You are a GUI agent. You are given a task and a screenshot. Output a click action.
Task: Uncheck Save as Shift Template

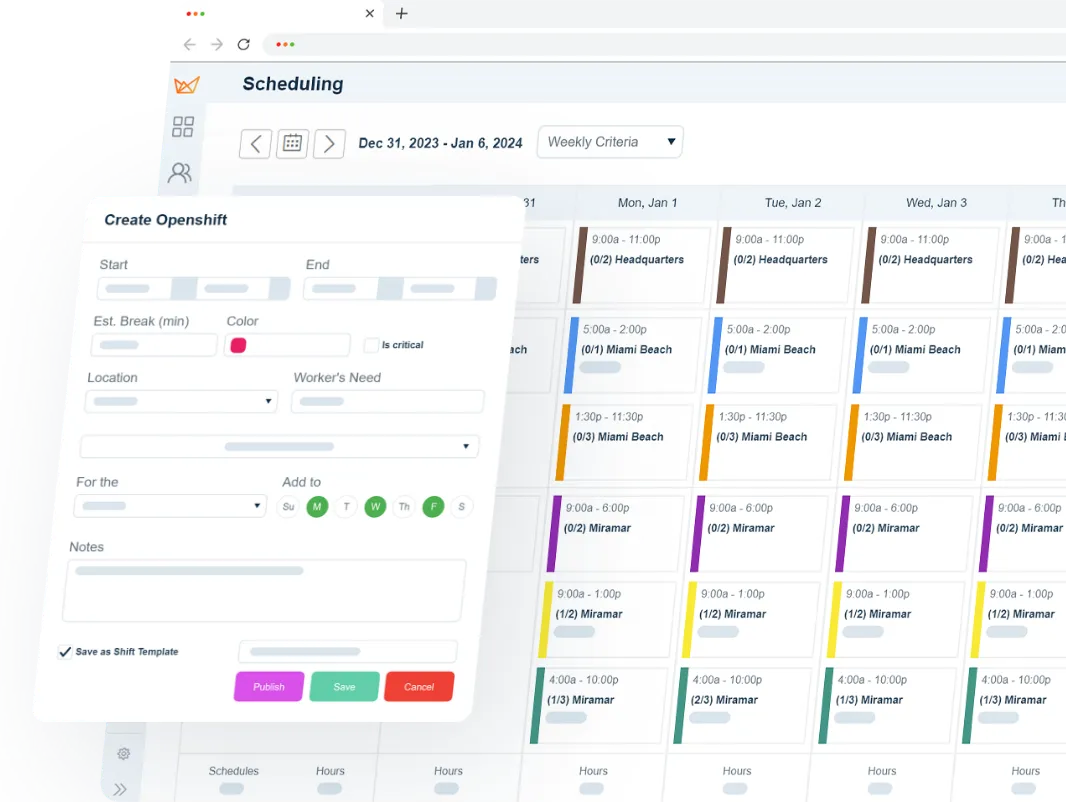(x=65, y=651)
